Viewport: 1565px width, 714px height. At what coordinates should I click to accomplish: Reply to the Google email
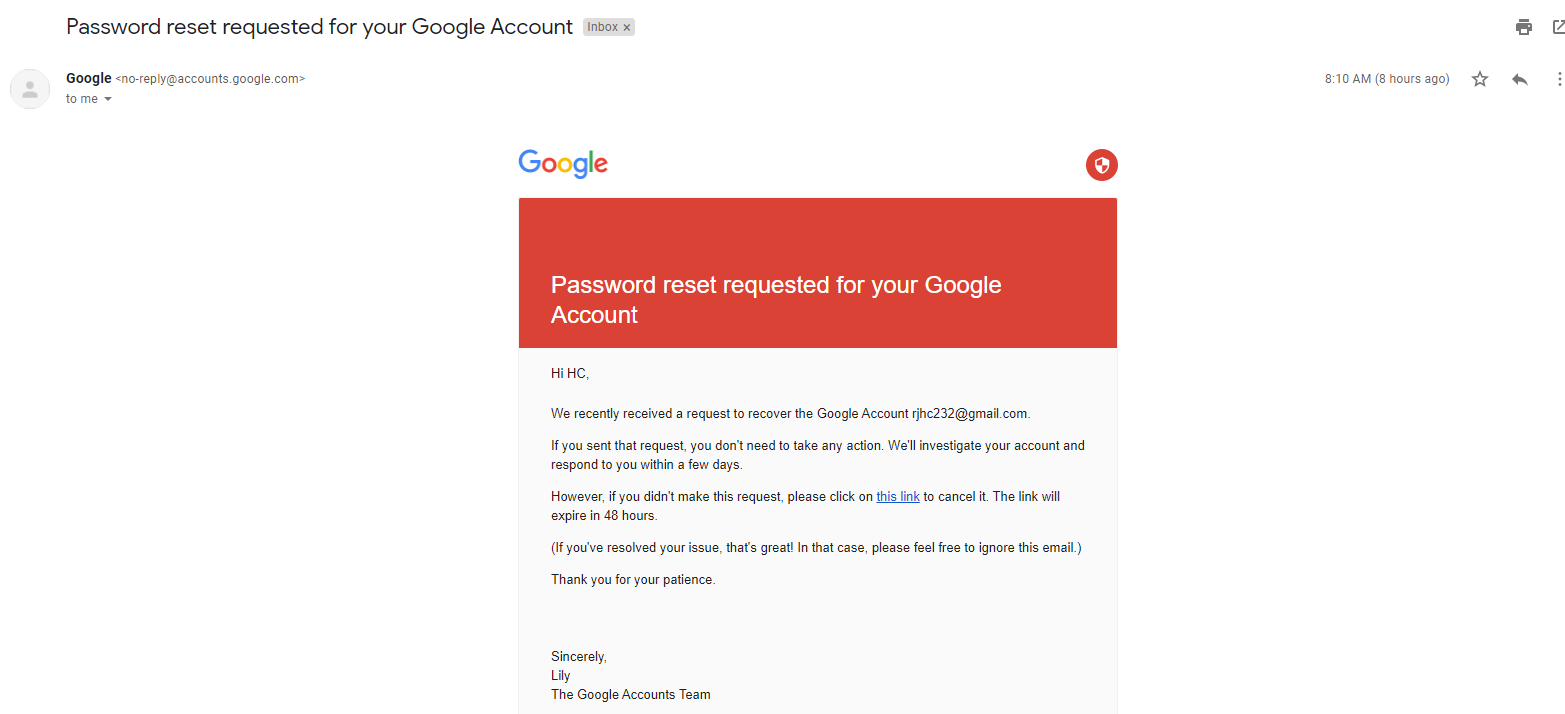coord(1520,79)
